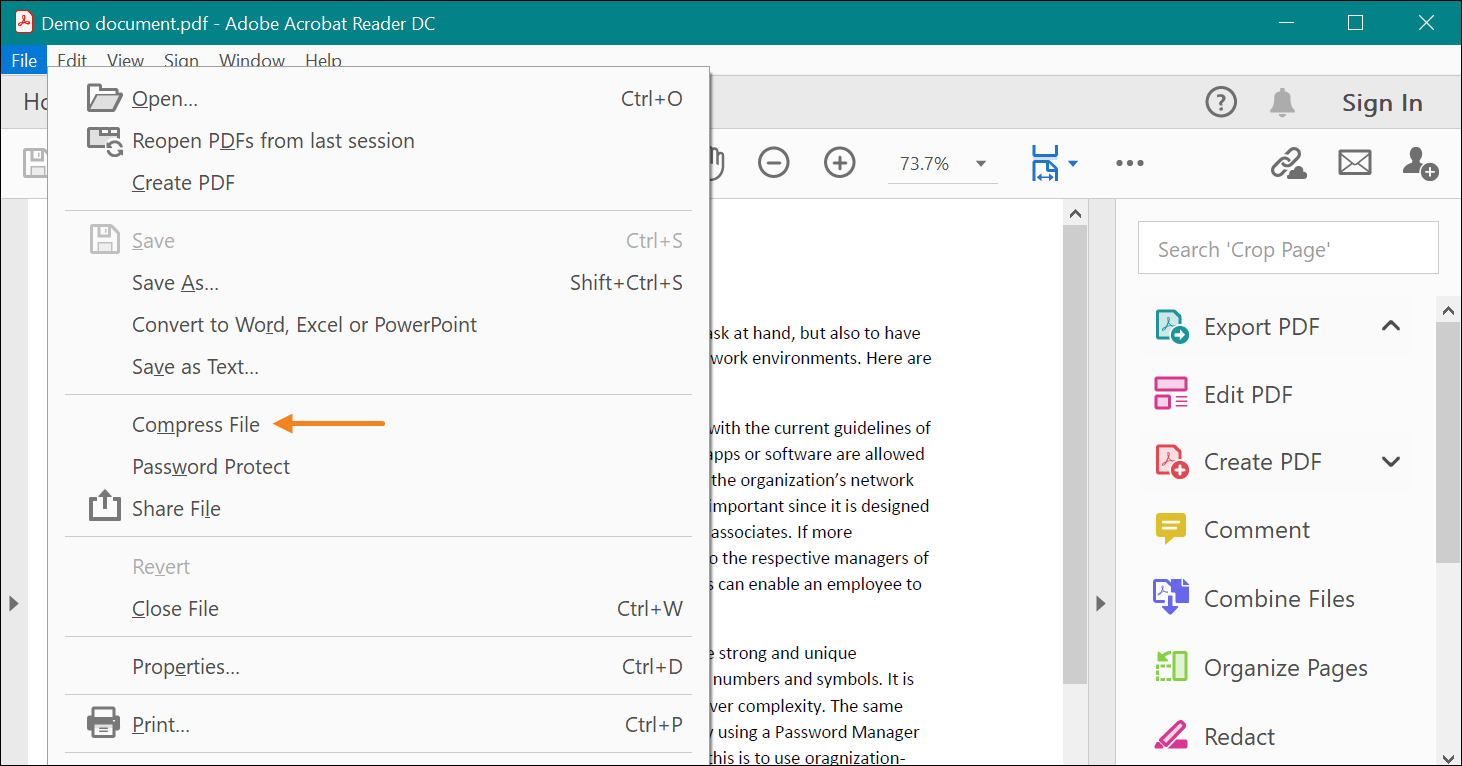1462x766 pixels.
Task: Click the Sign In button
Action: pyautogui.click(x=1382, y=103)
